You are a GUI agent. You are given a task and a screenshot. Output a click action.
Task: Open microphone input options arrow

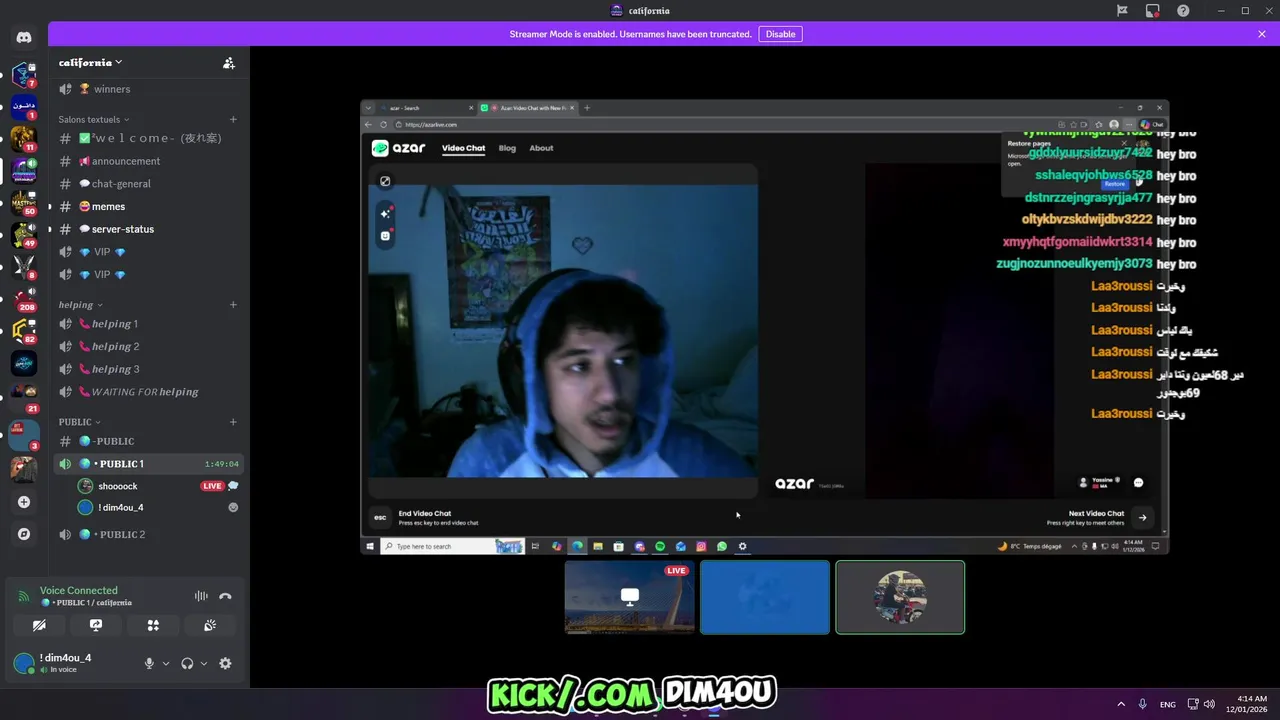tap(166, 663)
